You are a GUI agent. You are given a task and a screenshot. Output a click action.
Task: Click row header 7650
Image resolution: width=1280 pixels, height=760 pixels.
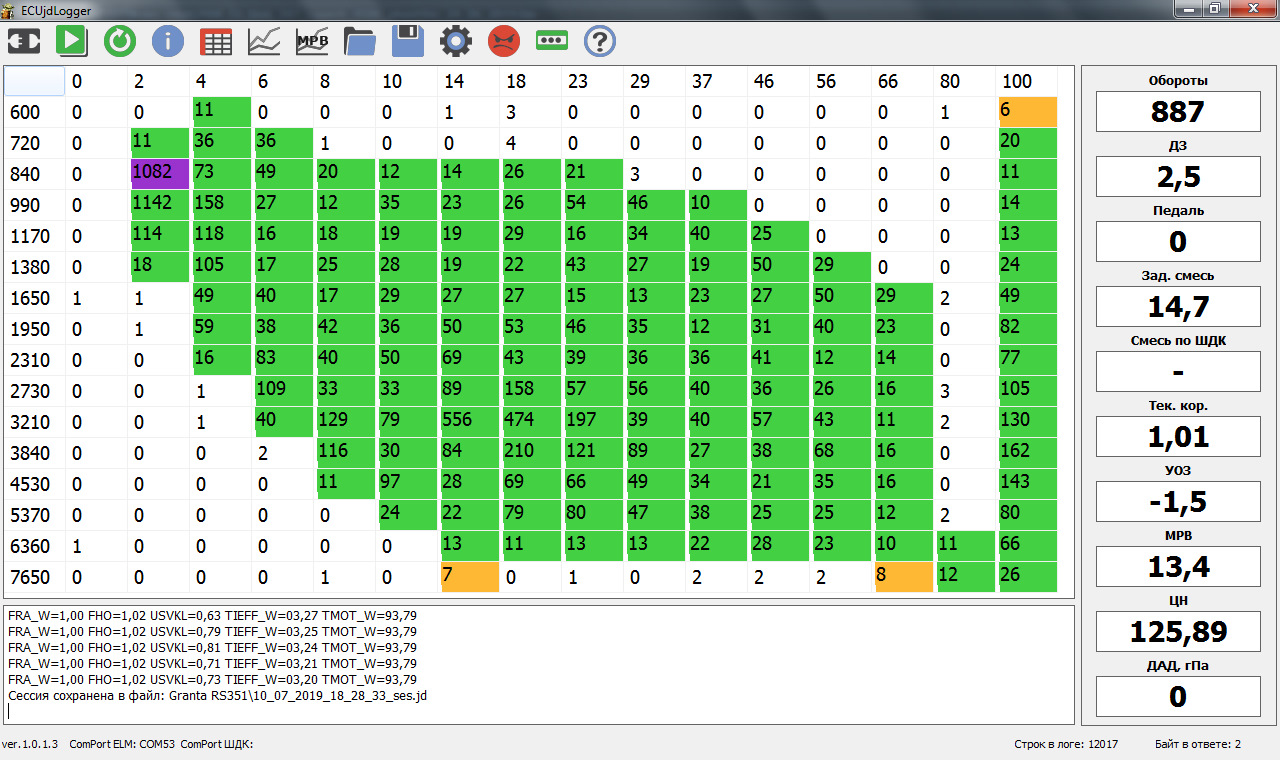[x=35, y=577]
